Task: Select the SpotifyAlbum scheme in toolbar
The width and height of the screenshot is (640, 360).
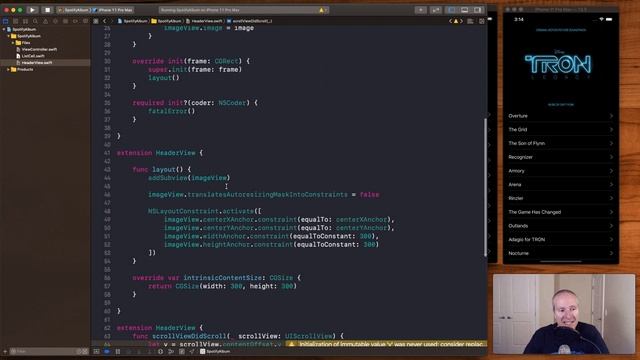Action: point(74,10)
